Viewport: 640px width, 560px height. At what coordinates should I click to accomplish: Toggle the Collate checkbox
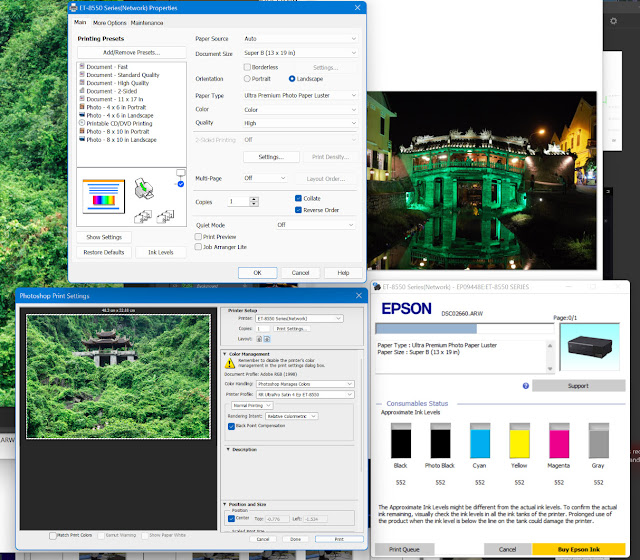click(x=298, y=198)
